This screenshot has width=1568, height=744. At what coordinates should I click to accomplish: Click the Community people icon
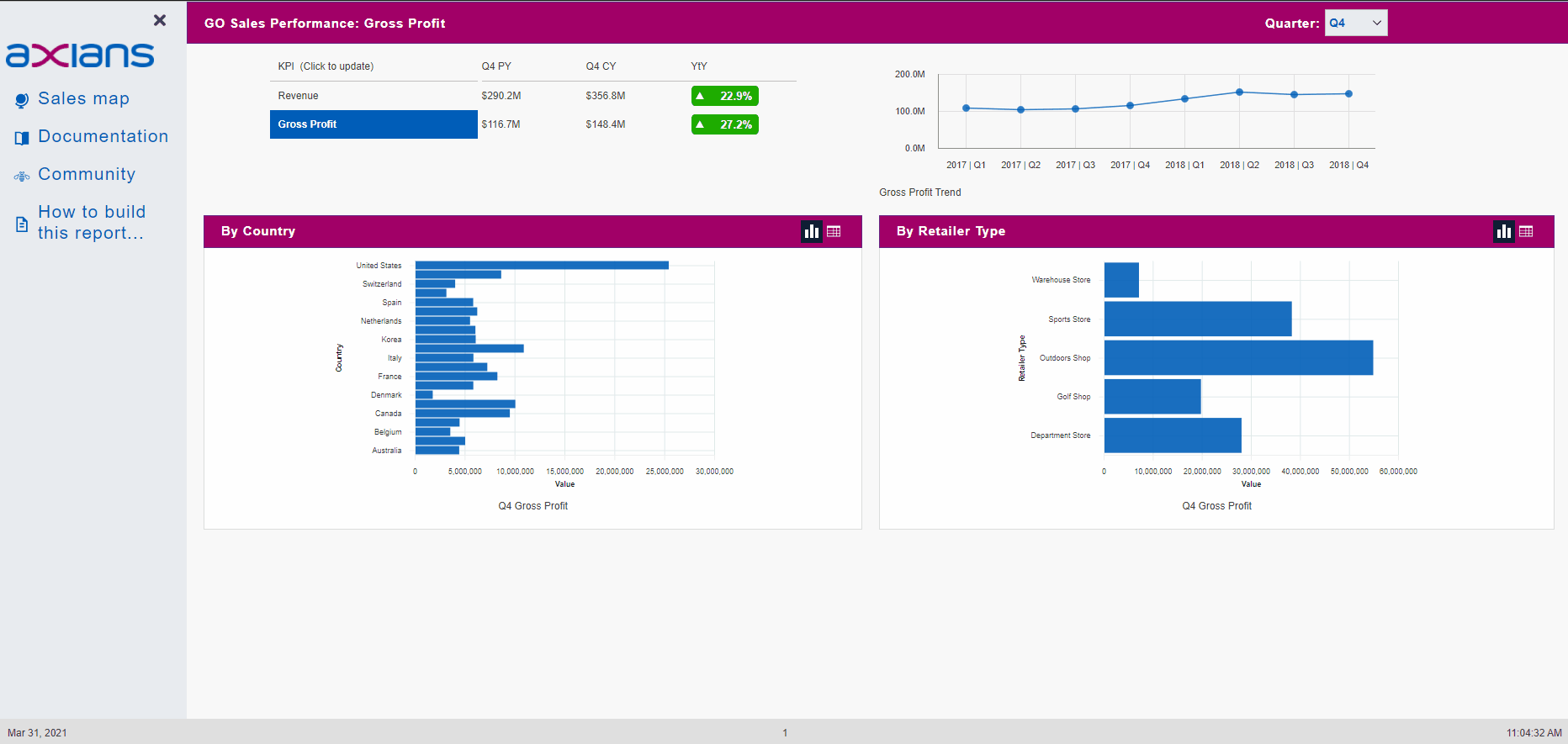point(22,176)
